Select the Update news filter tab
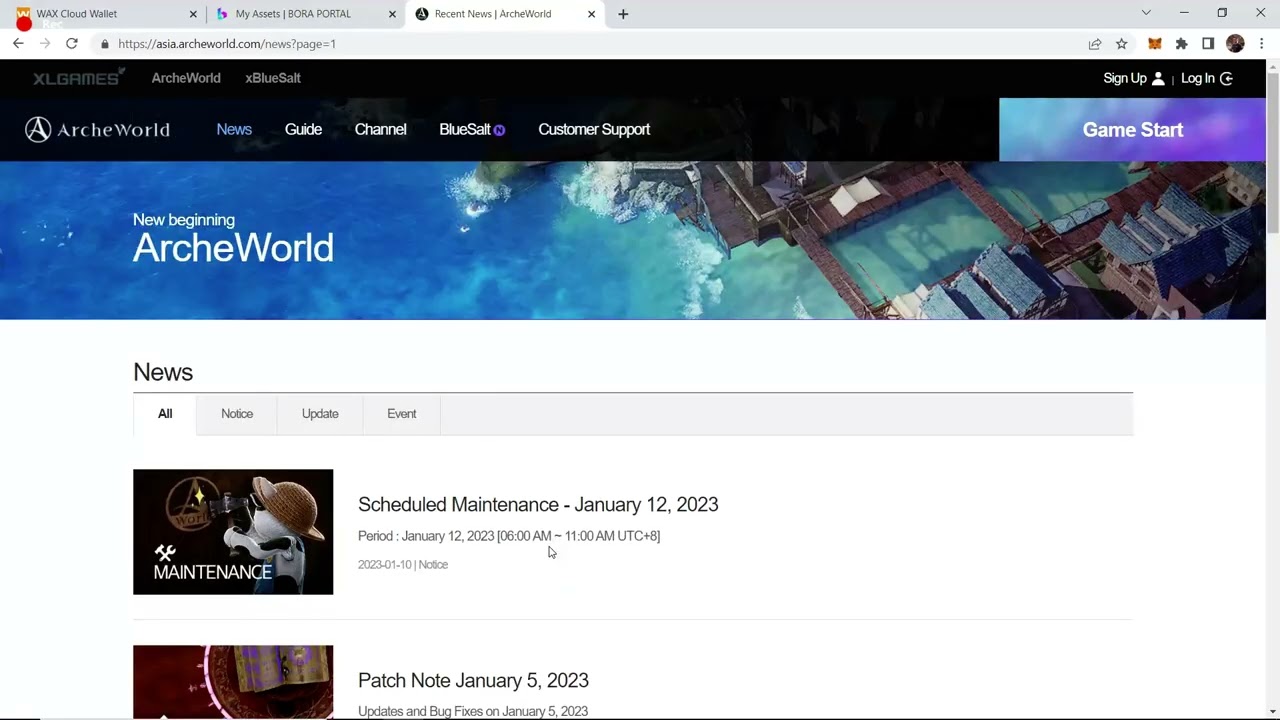Viewport: 1280px width, 720px height. (320, 414)
